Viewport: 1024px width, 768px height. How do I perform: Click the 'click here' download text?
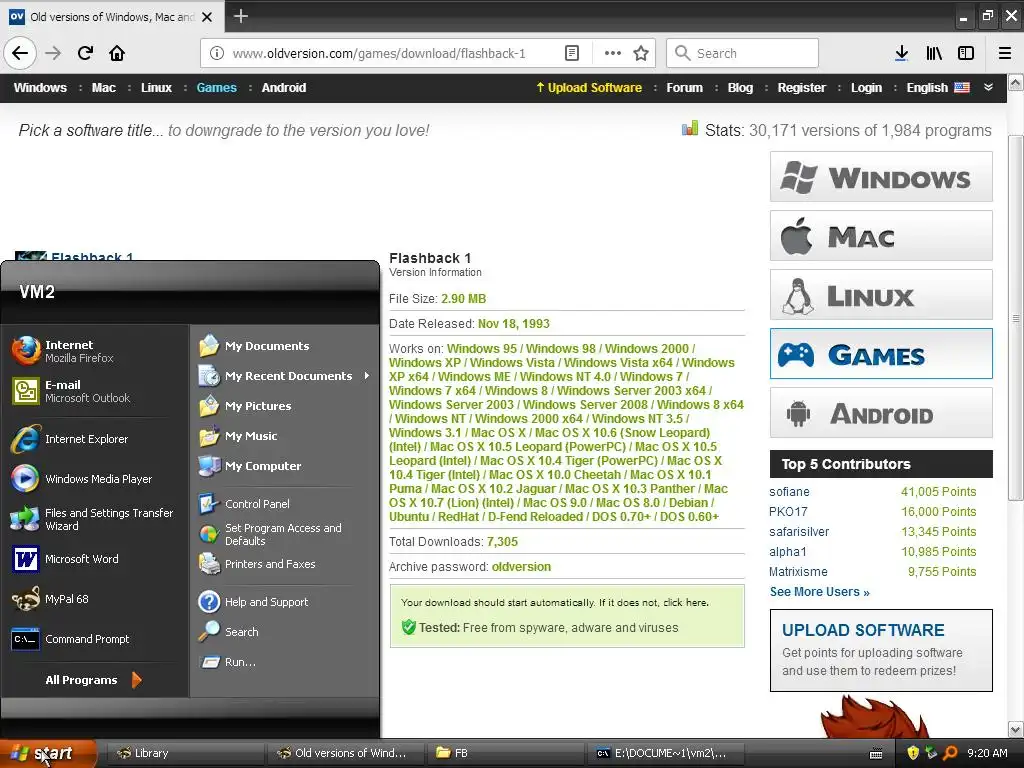(x=685, y=602)
